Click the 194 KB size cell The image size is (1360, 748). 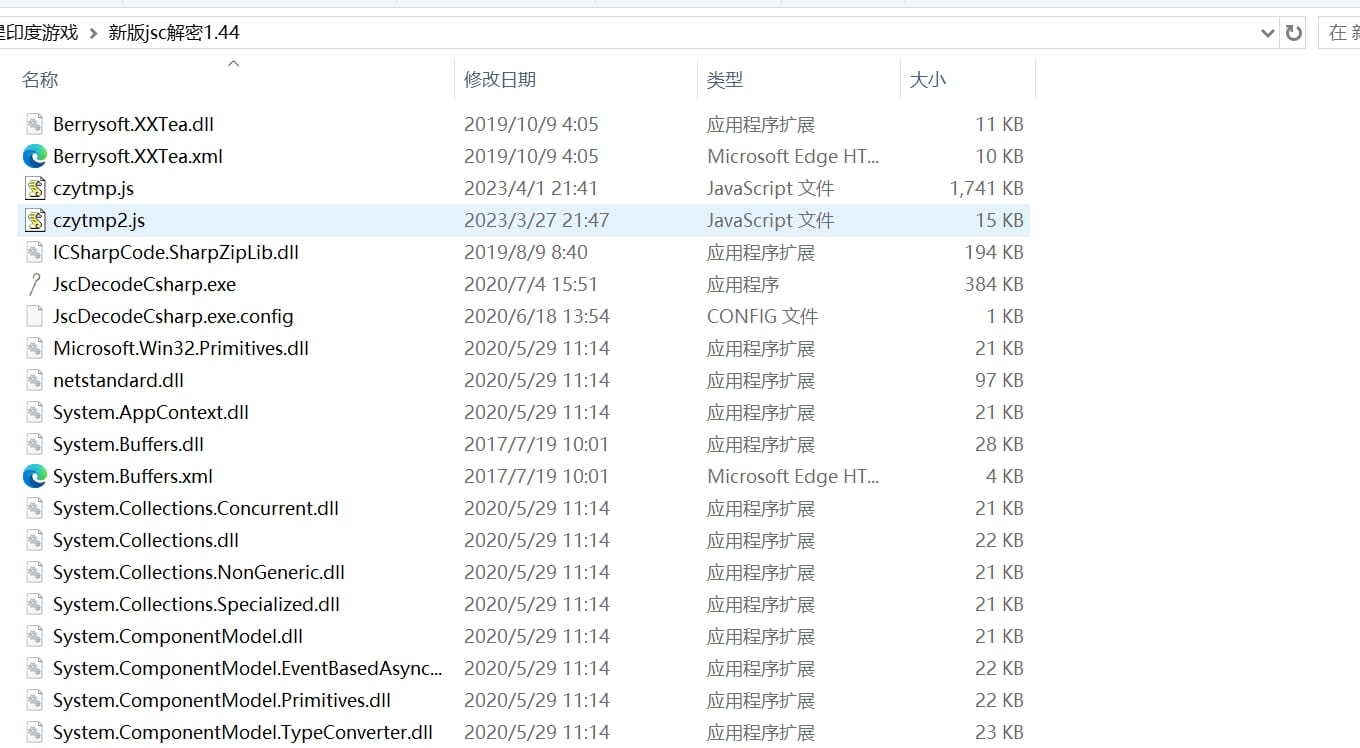(x=994, y=252)
